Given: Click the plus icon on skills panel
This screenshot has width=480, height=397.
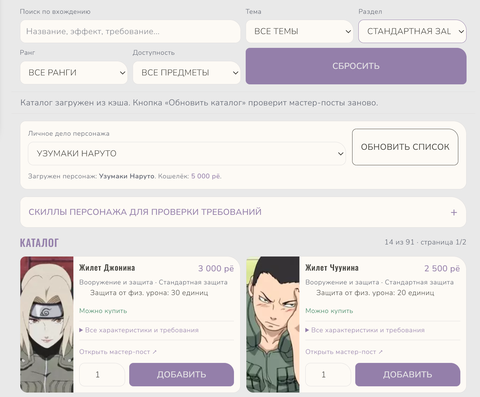Looking at the screenshot, I should [x=454, y=212].
